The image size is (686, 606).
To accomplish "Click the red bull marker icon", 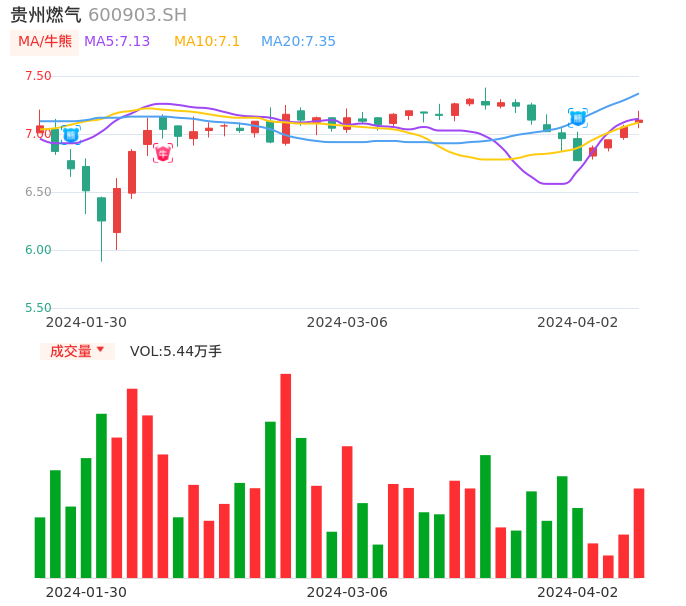I will point(163,153).
